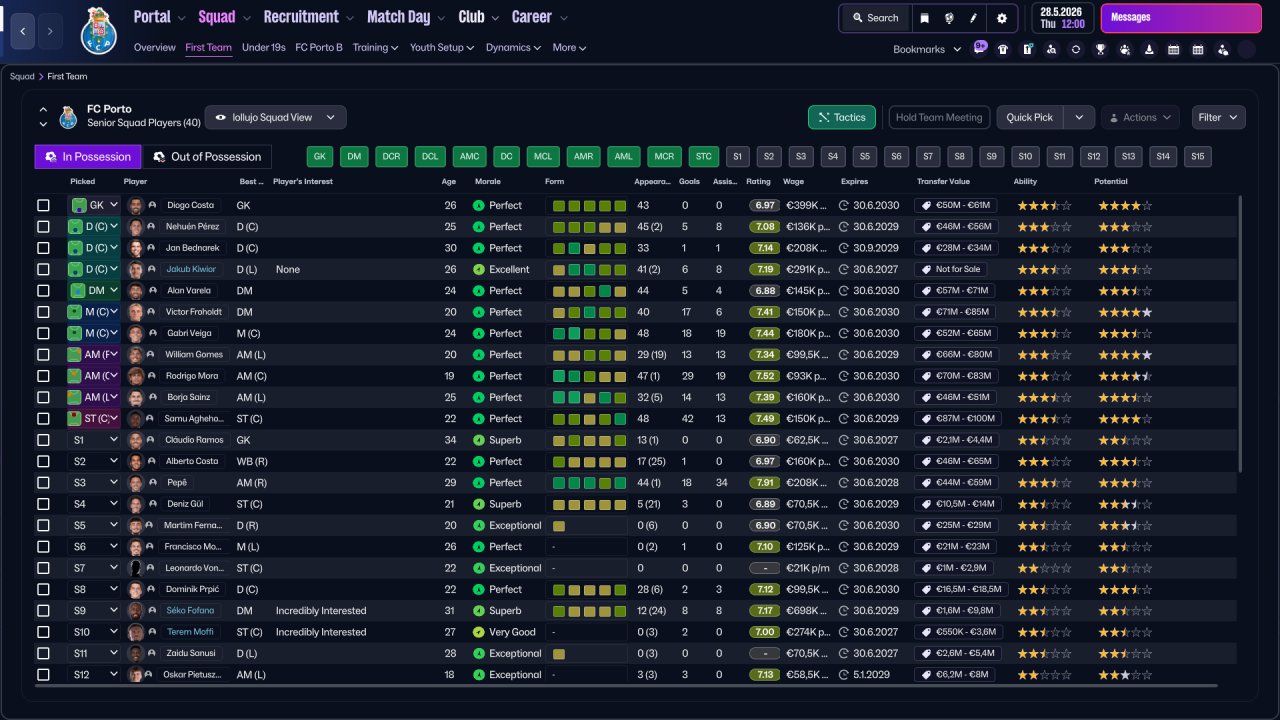Click Samu Aghehowa's player portrait

click(135, 418)
